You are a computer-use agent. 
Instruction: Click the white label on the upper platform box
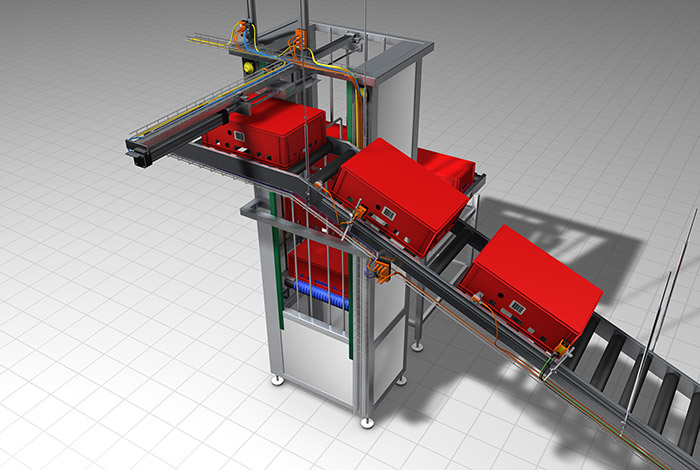(239, 136)
